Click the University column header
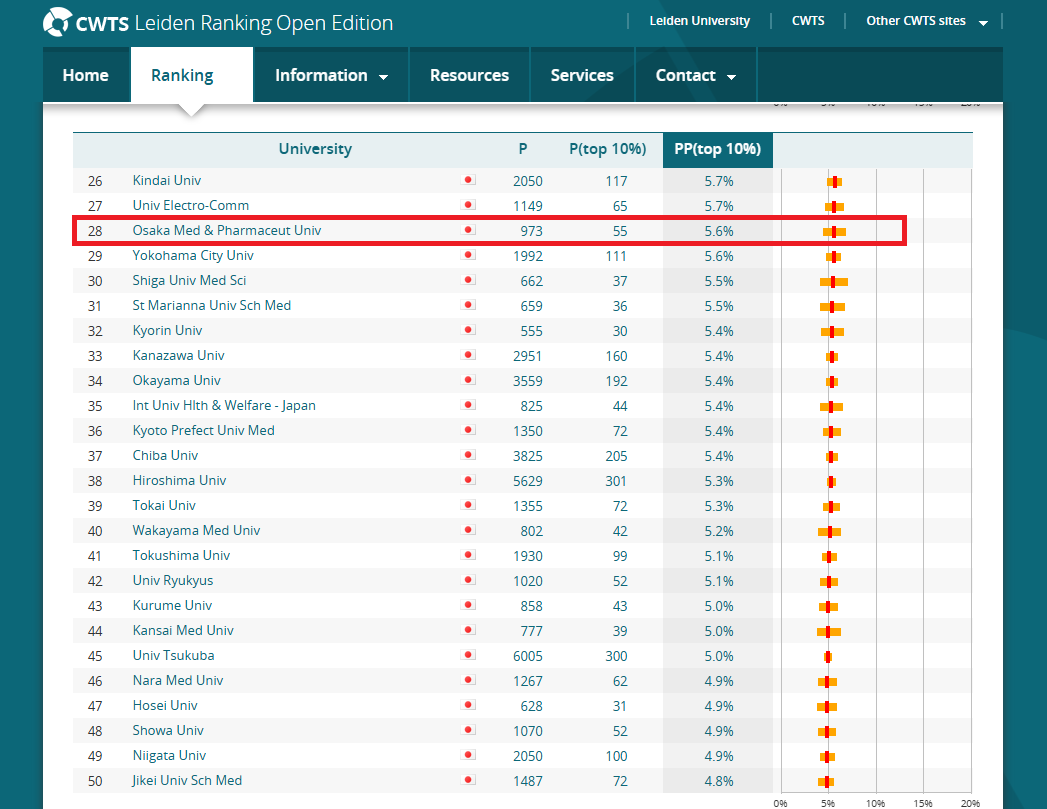The width and height of the screenshot is (1047, 809). point(315,149)
